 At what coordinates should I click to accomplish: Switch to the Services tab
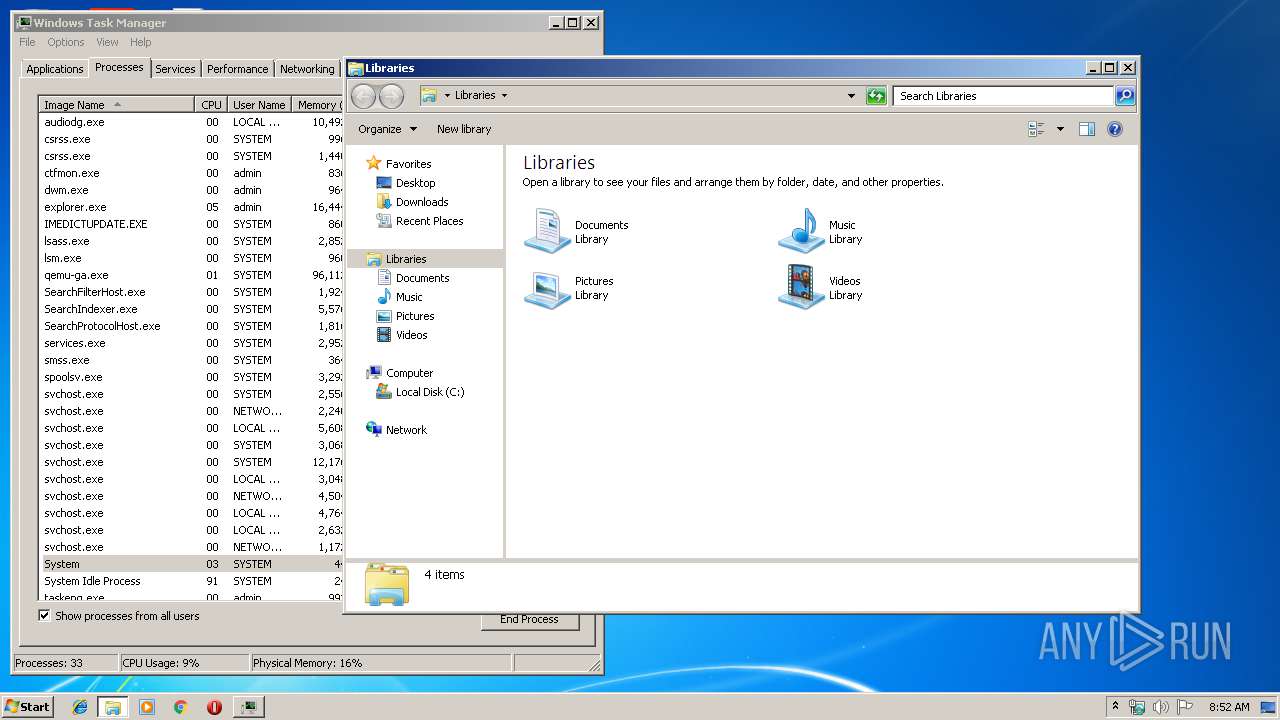(x=175, y=69)
